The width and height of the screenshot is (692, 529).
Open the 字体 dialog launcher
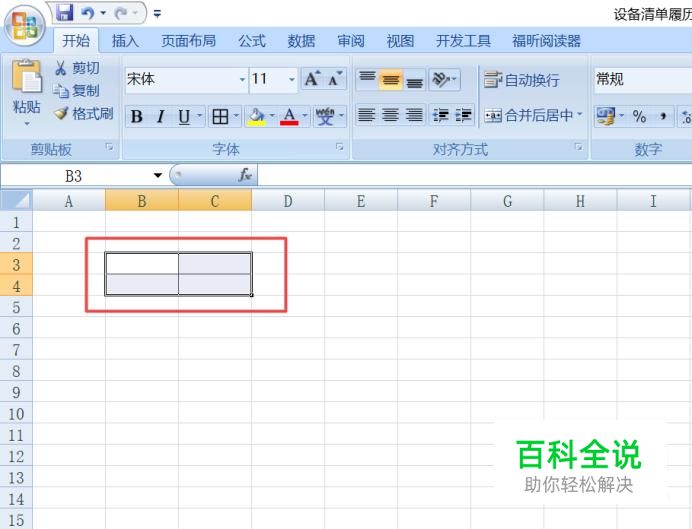339,147
